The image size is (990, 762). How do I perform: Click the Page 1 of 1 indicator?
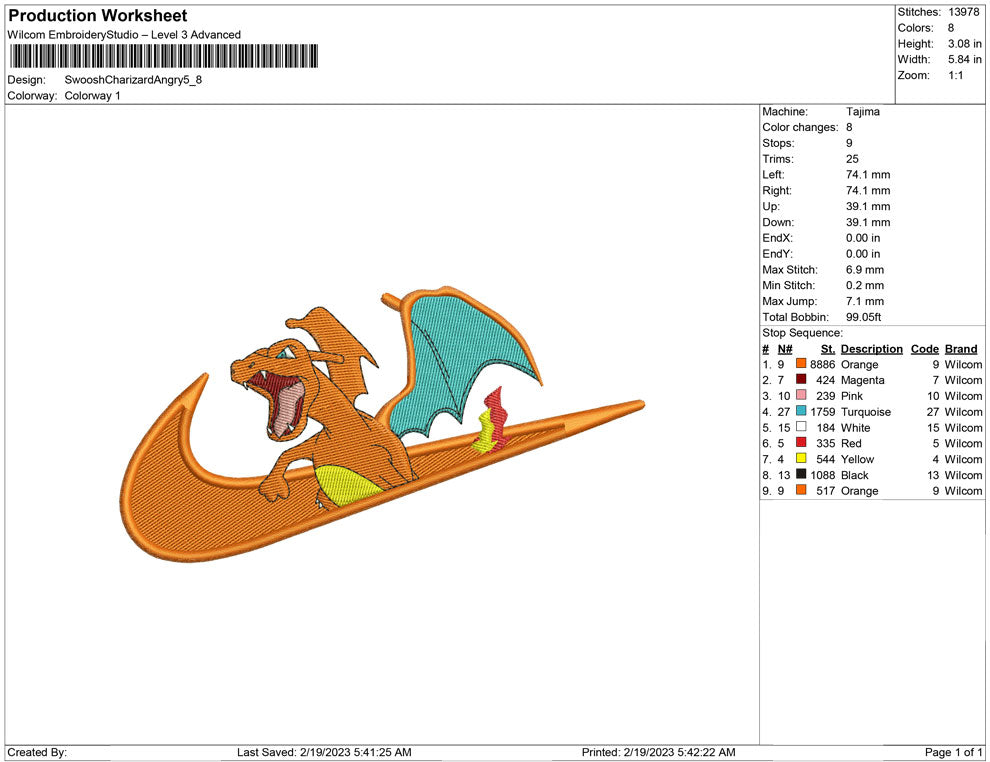point(954,752)
